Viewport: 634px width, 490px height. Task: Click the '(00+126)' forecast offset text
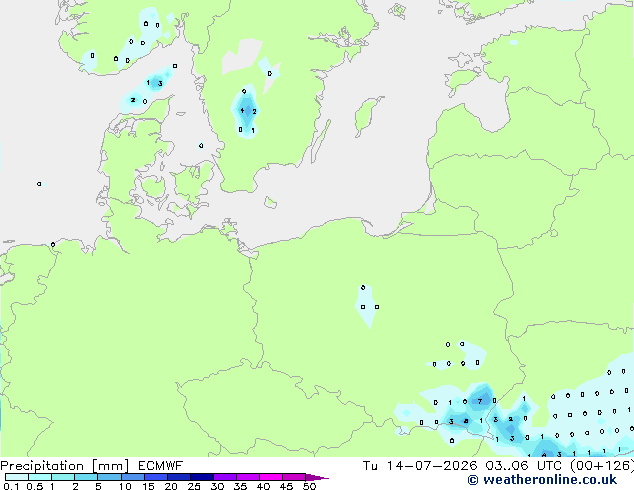(602, 466)
